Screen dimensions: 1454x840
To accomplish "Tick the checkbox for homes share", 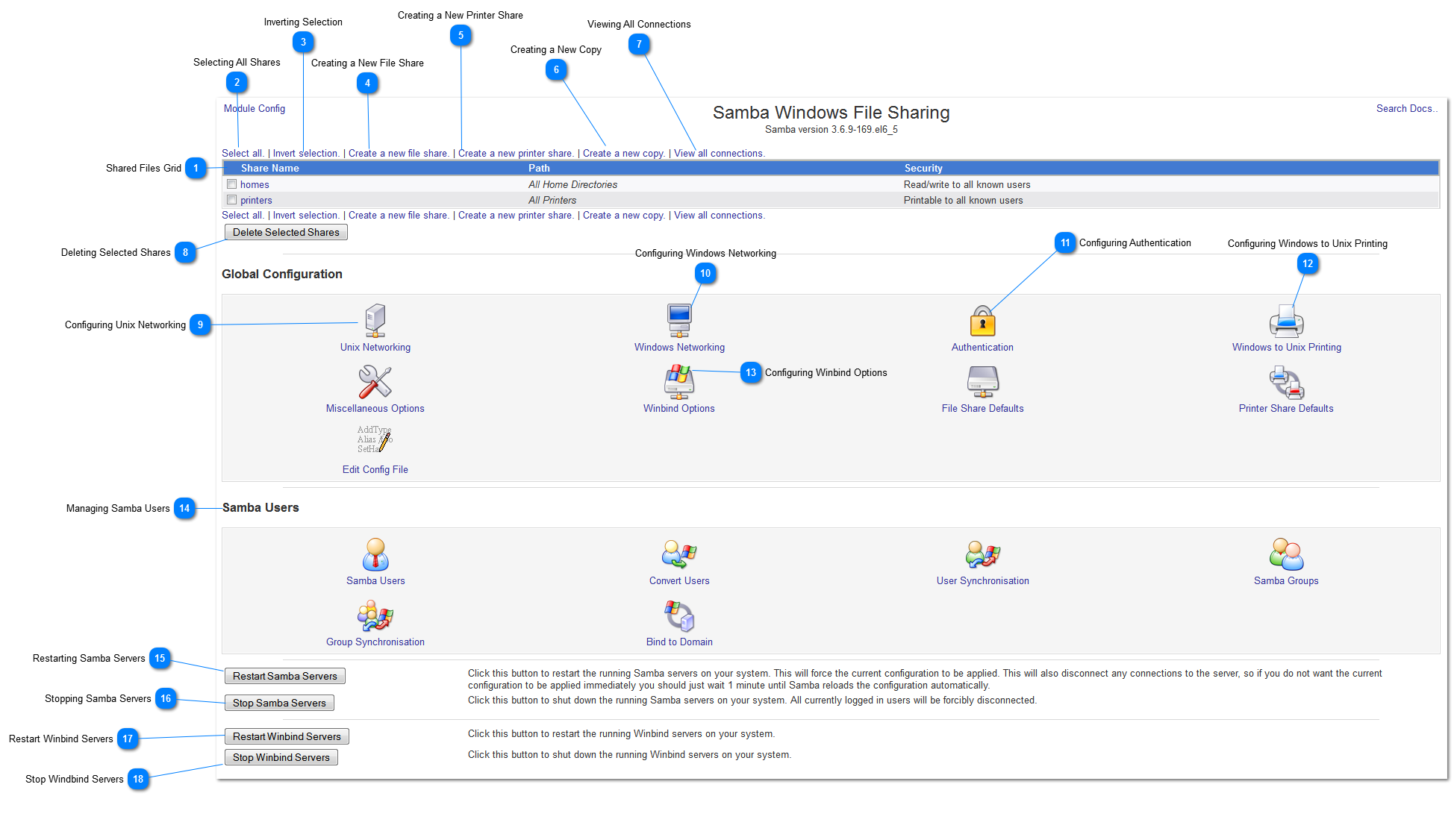I will (232, 184).
